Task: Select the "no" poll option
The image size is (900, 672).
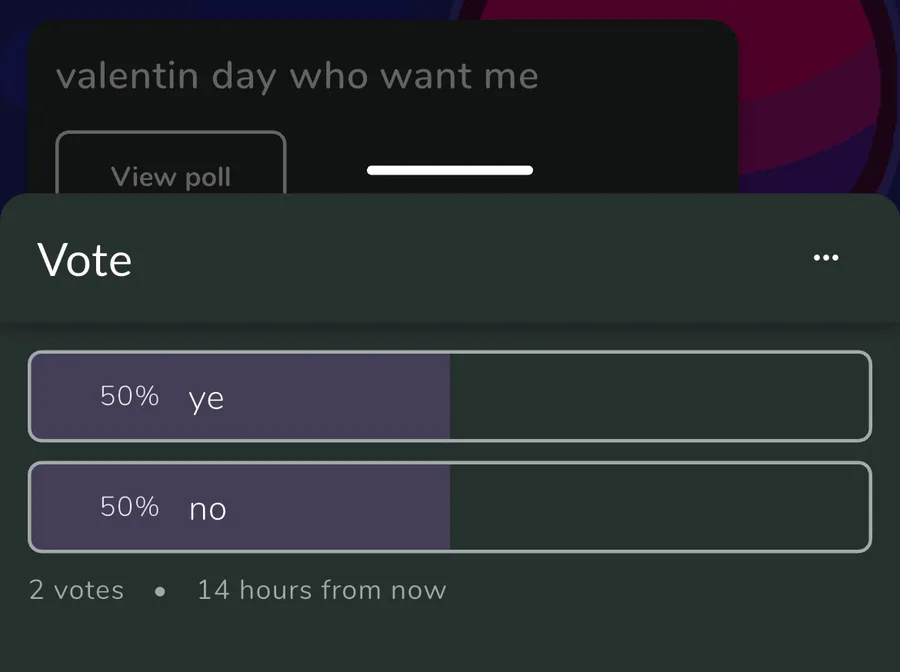Action: tap(449, 507)
